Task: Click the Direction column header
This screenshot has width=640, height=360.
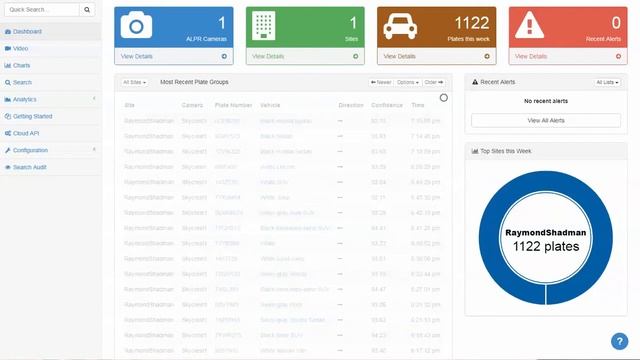Action: click(x=351, y=105)
